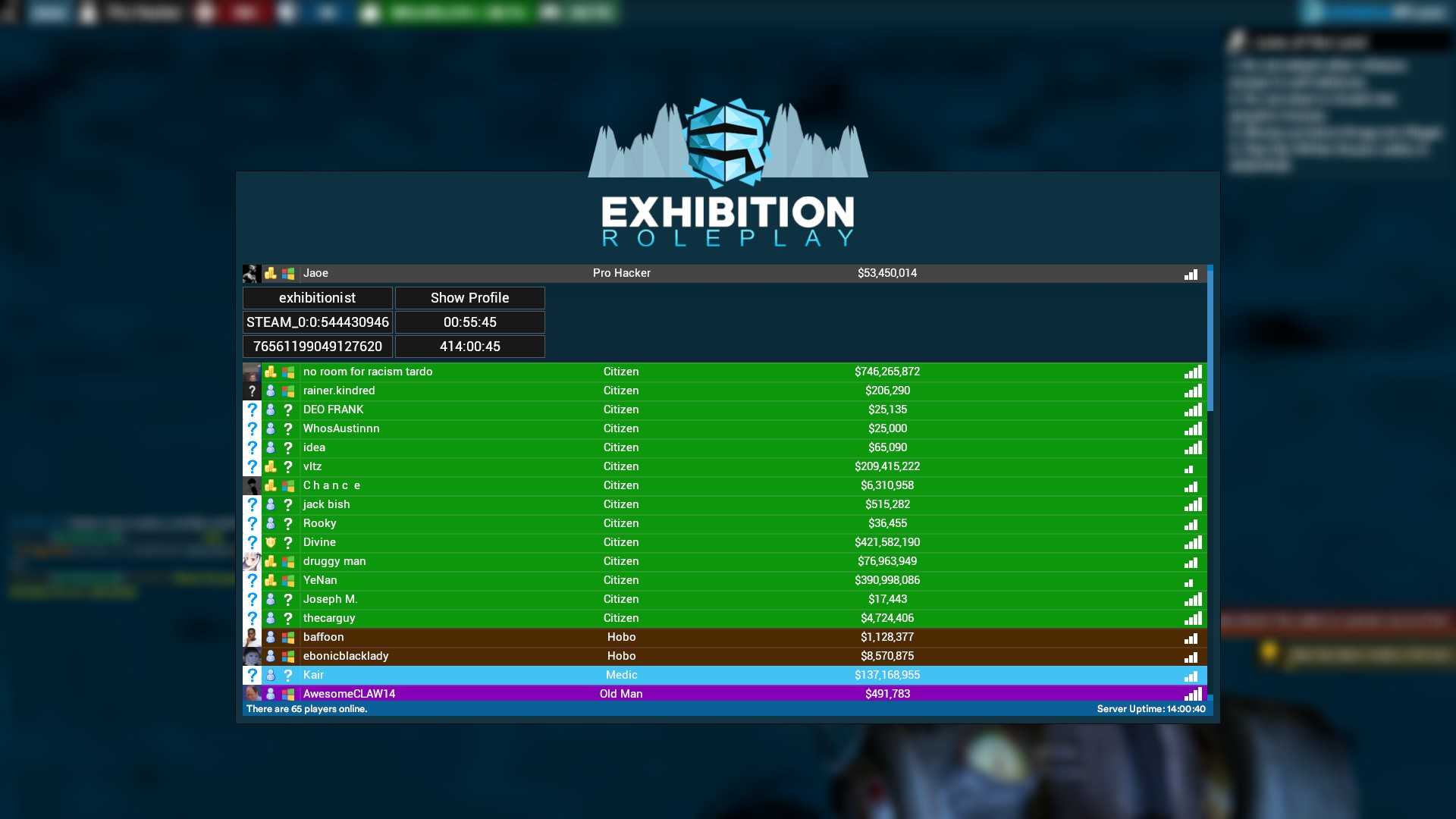This screenshot has height=819, width=1456.
Task: Click the missing avatar icon on idea row
Action: point(252,448)
